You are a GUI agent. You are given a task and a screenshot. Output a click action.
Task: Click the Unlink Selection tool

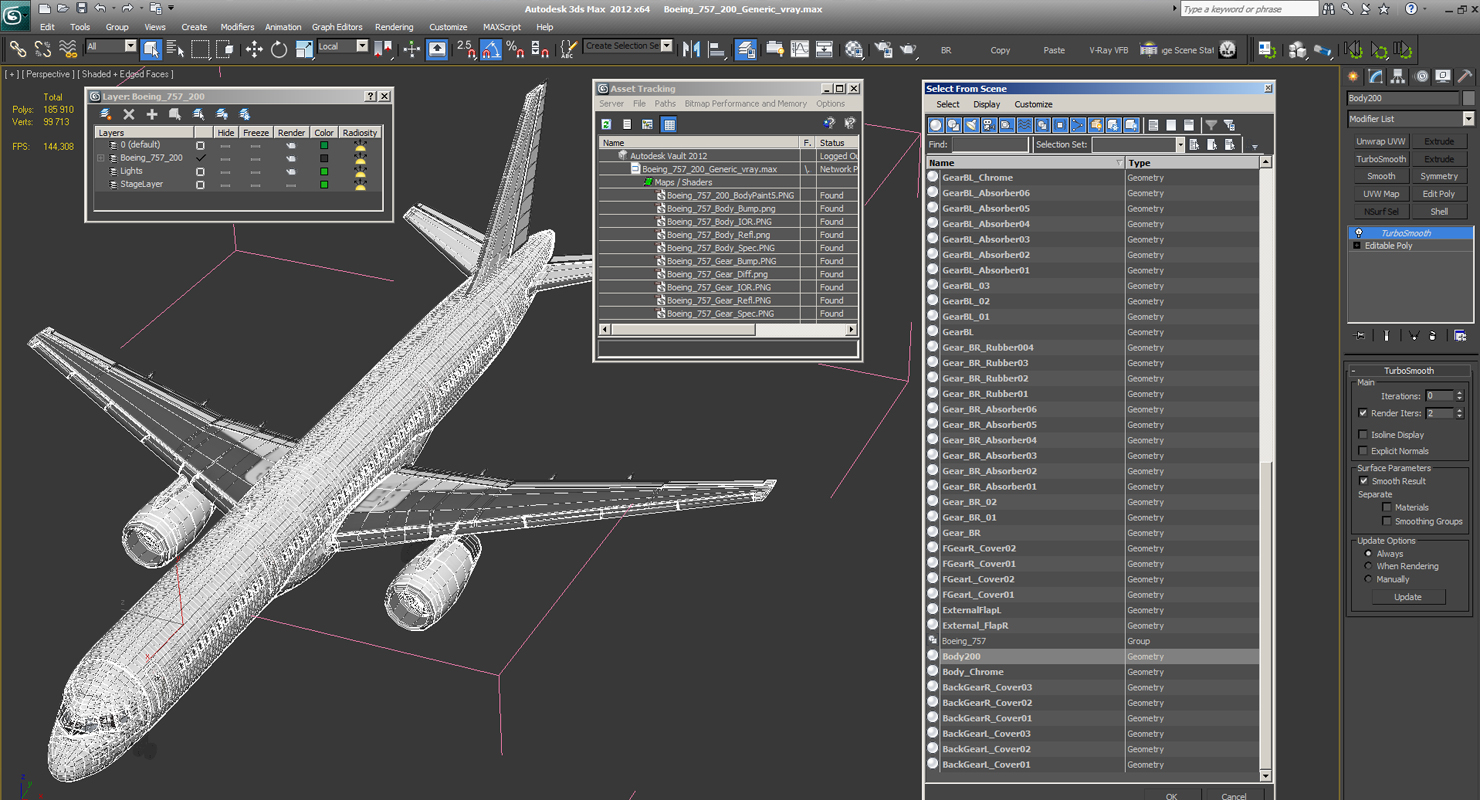point(43,48)
